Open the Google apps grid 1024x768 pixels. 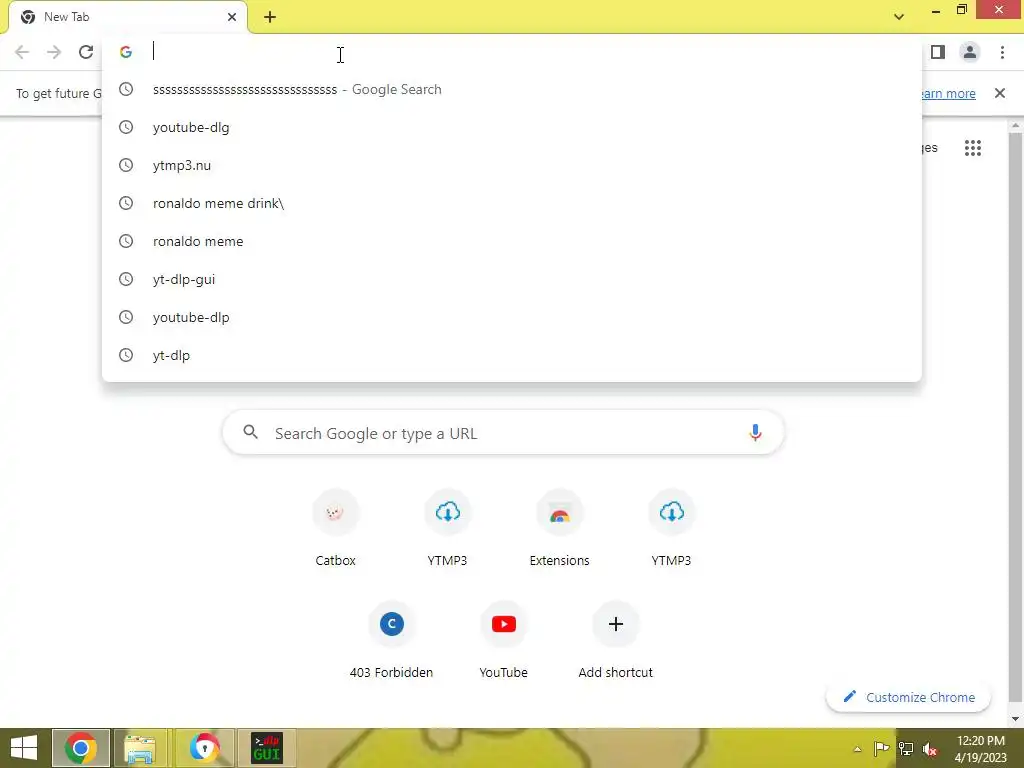[973, 148]
